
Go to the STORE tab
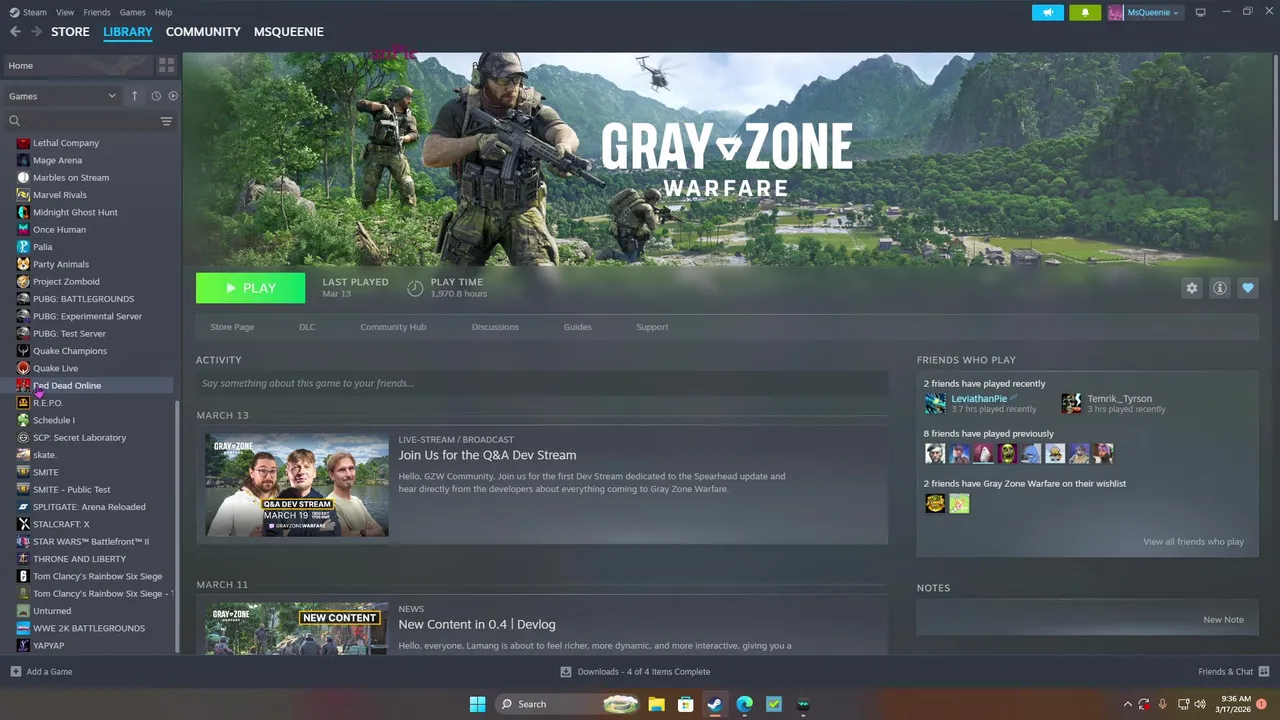[x=70, y=32]
